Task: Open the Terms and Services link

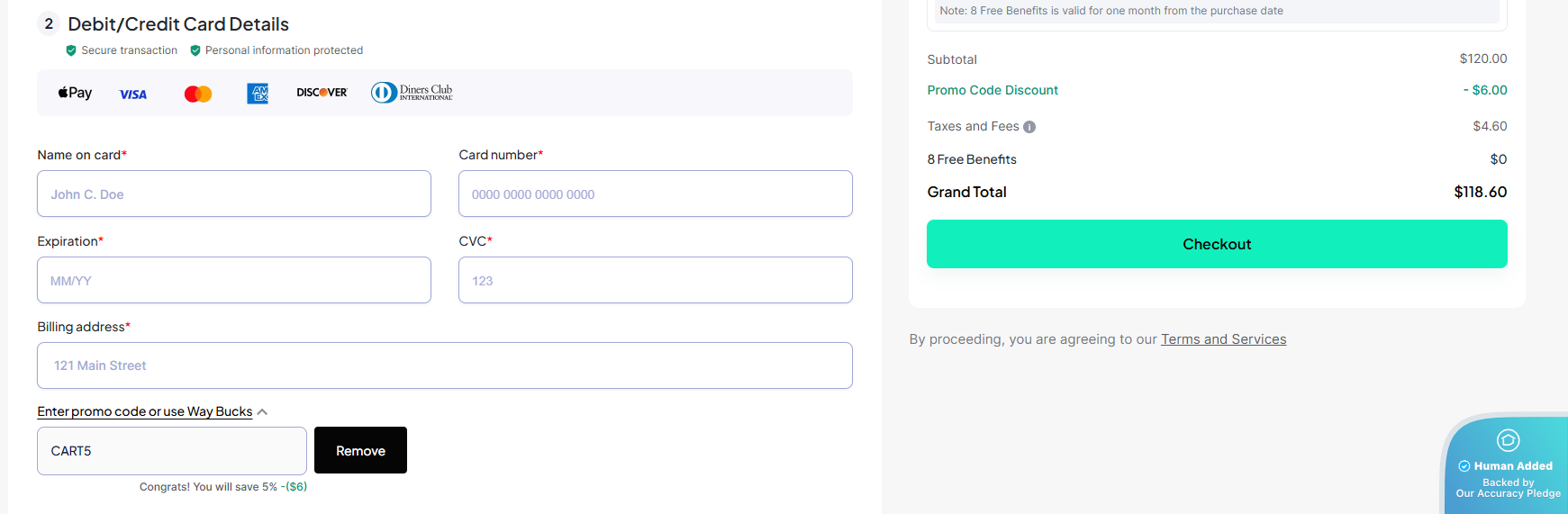Action: [1223, 339]
